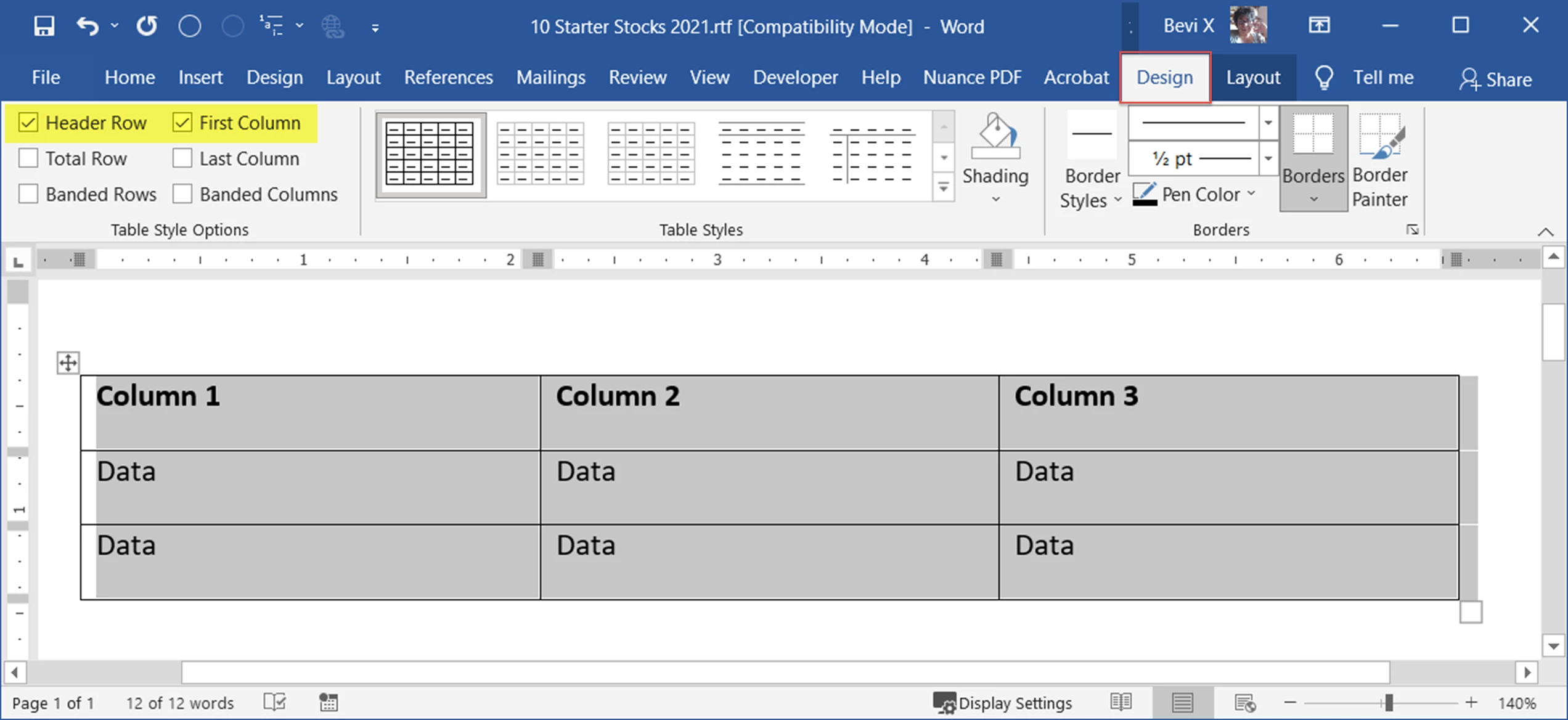
Task: Switch to Read Mode view icon
Action: (x=1121, y=702)
